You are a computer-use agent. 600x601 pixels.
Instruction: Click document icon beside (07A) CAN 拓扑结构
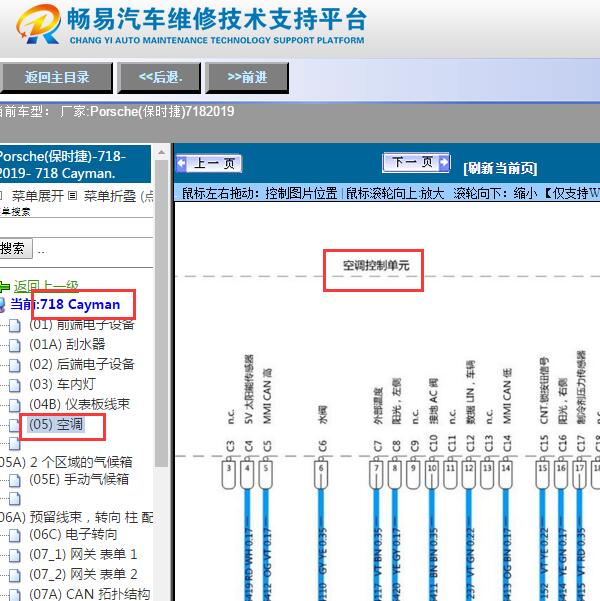tap(15, 594)
